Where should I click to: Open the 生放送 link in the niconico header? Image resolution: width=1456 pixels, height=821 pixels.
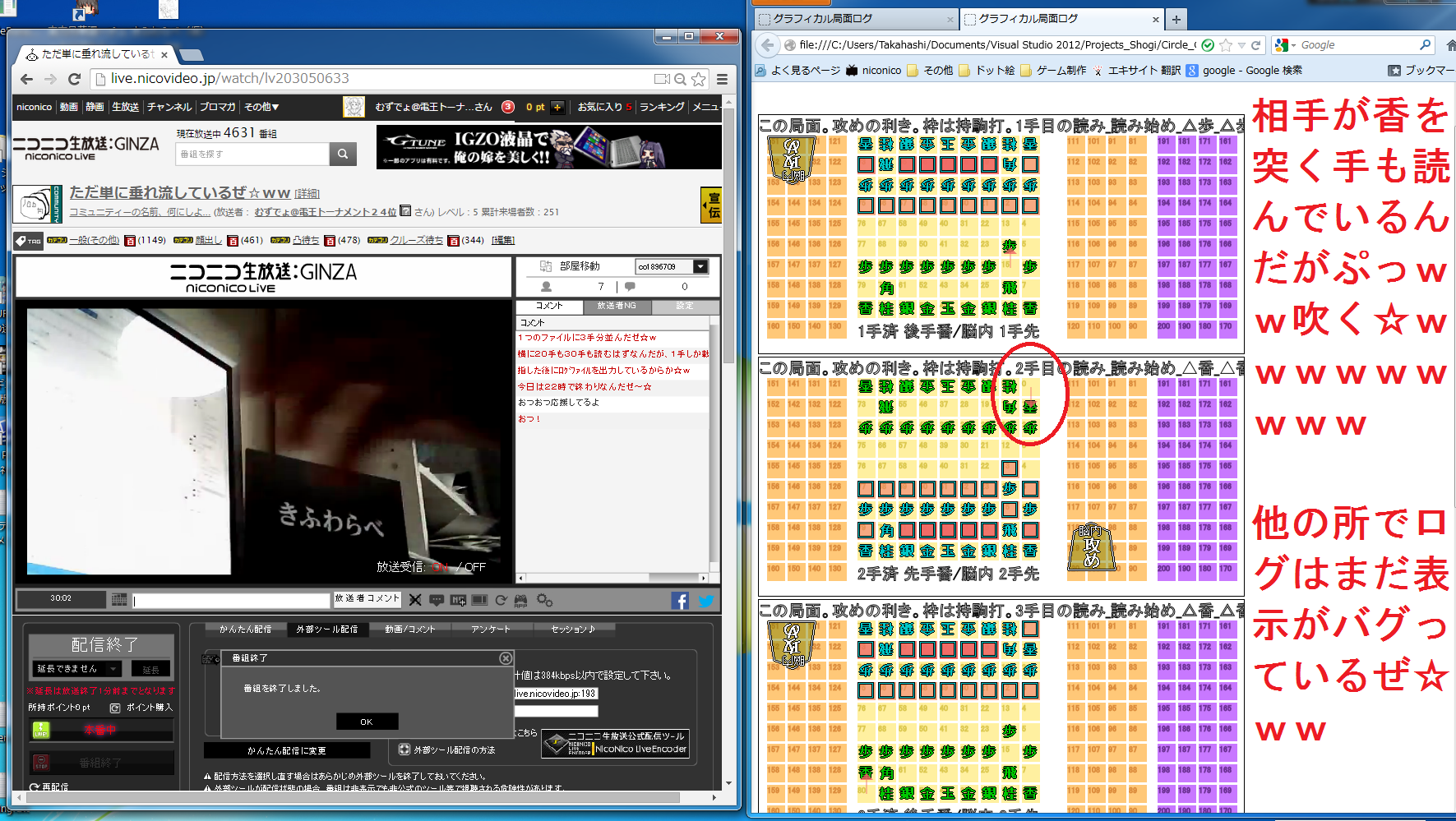point(125,107)
